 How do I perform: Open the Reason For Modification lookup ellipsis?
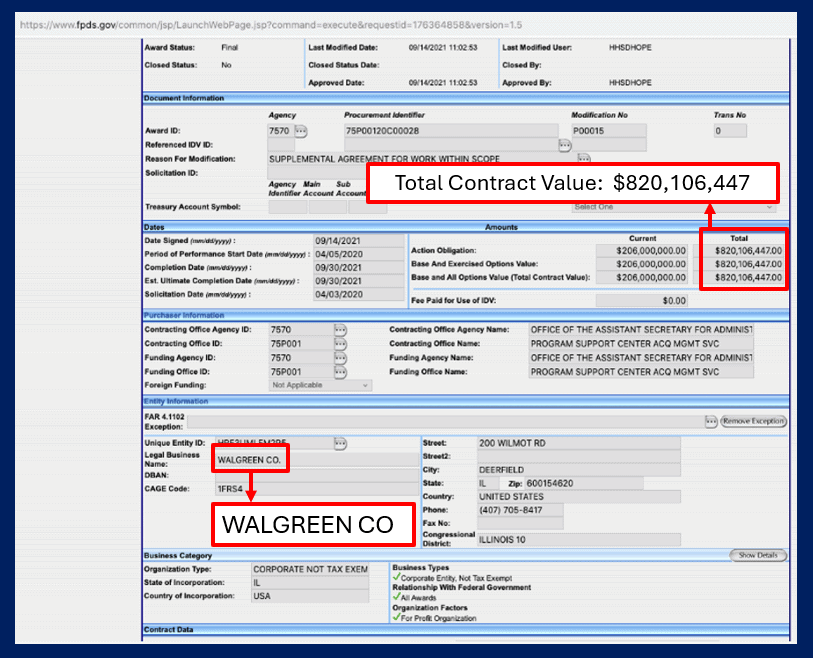click(584, 158)
